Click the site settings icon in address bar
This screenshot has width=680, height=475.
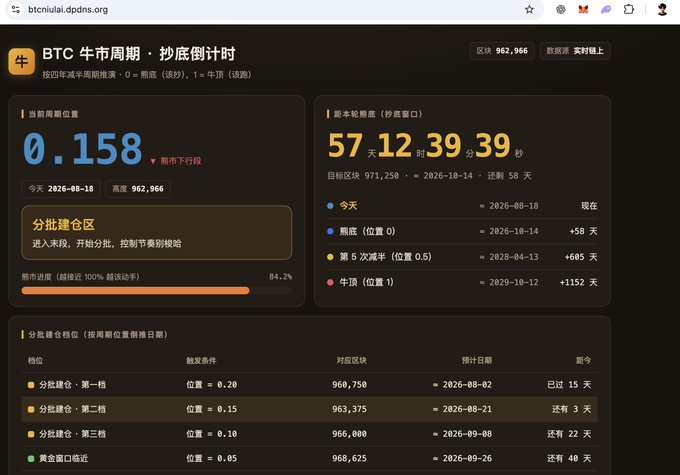coord(16,9)
